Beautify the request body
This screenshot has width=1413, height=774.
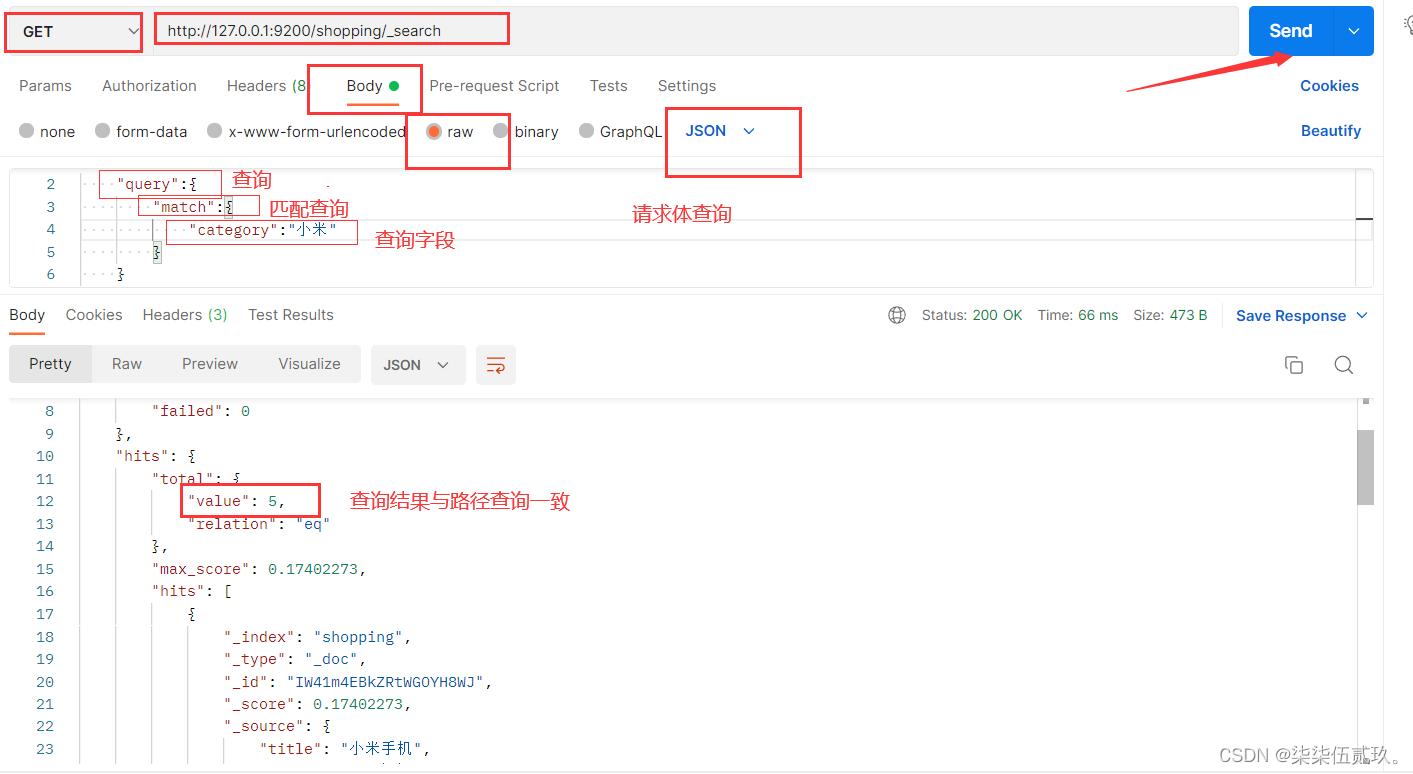point(1331,131)
